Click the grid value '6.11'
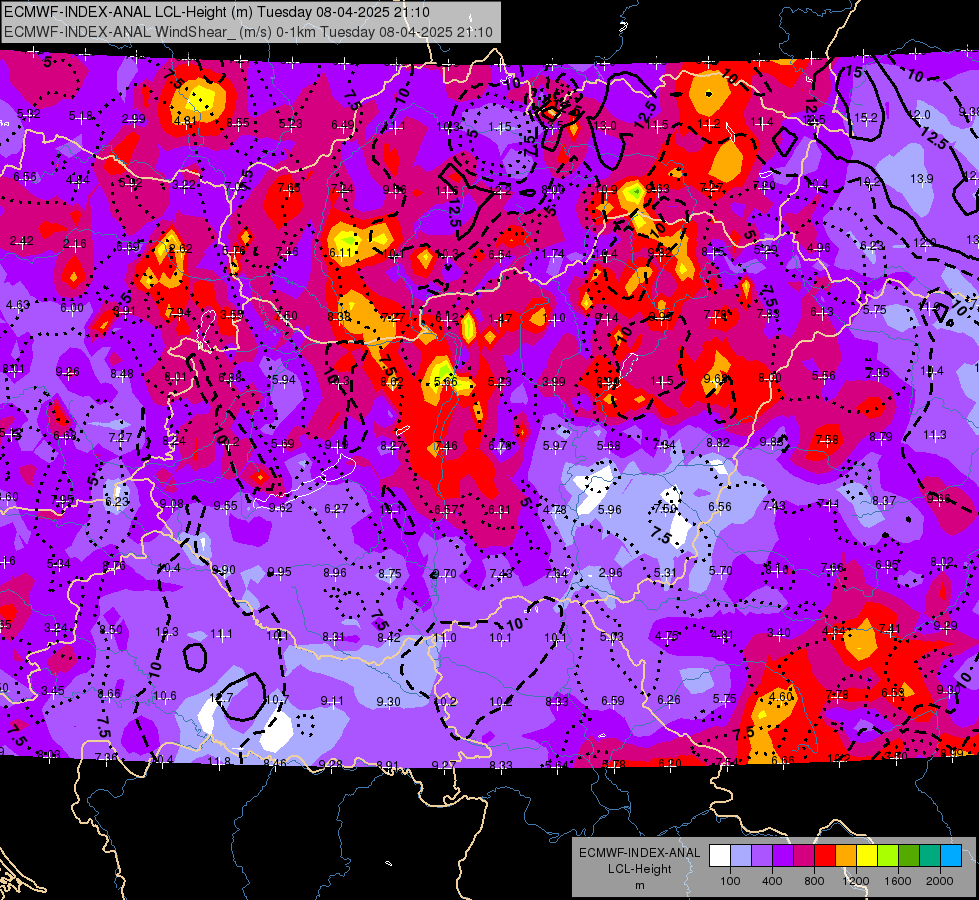979x900 pixels. [340, 252]
